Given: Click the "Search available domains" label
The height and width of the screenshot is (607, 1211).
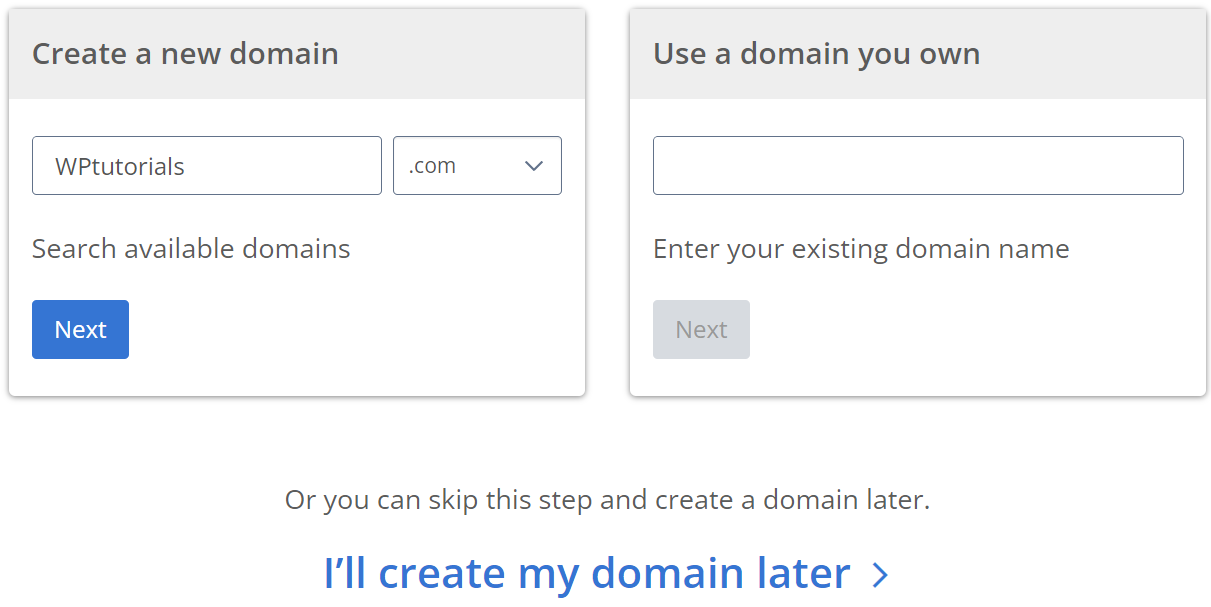Looking at the screenshot, I should coord(191,248).
